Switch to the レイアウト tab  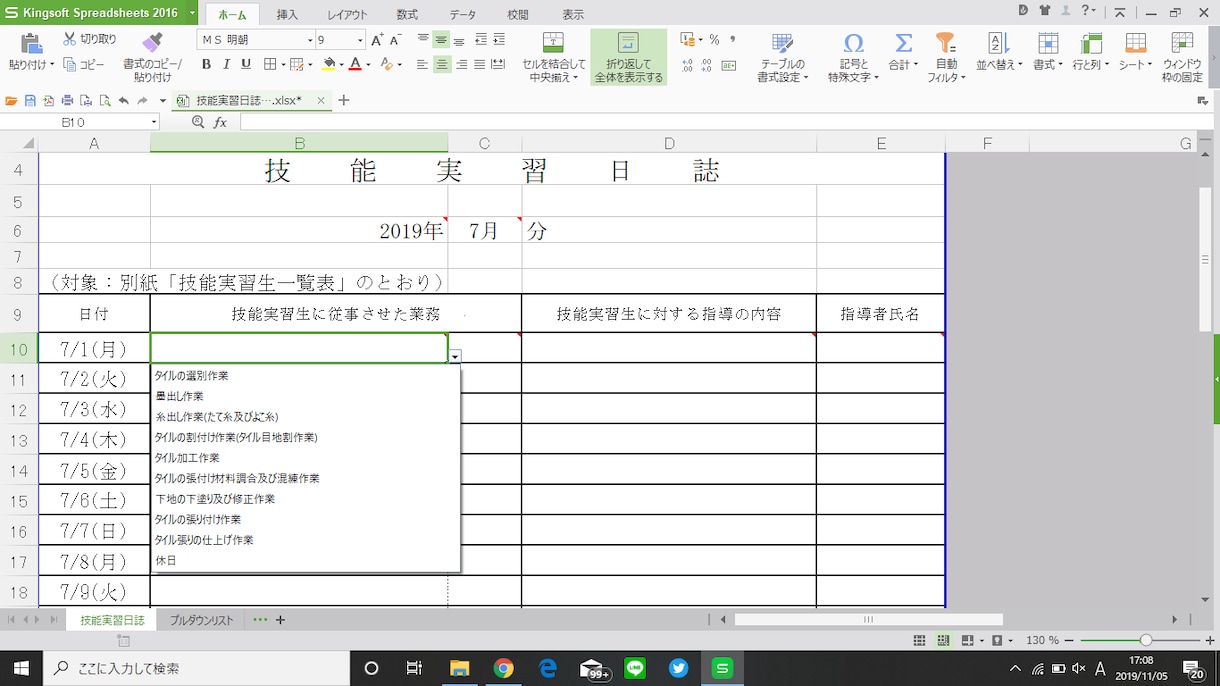[x=348, y=15]
